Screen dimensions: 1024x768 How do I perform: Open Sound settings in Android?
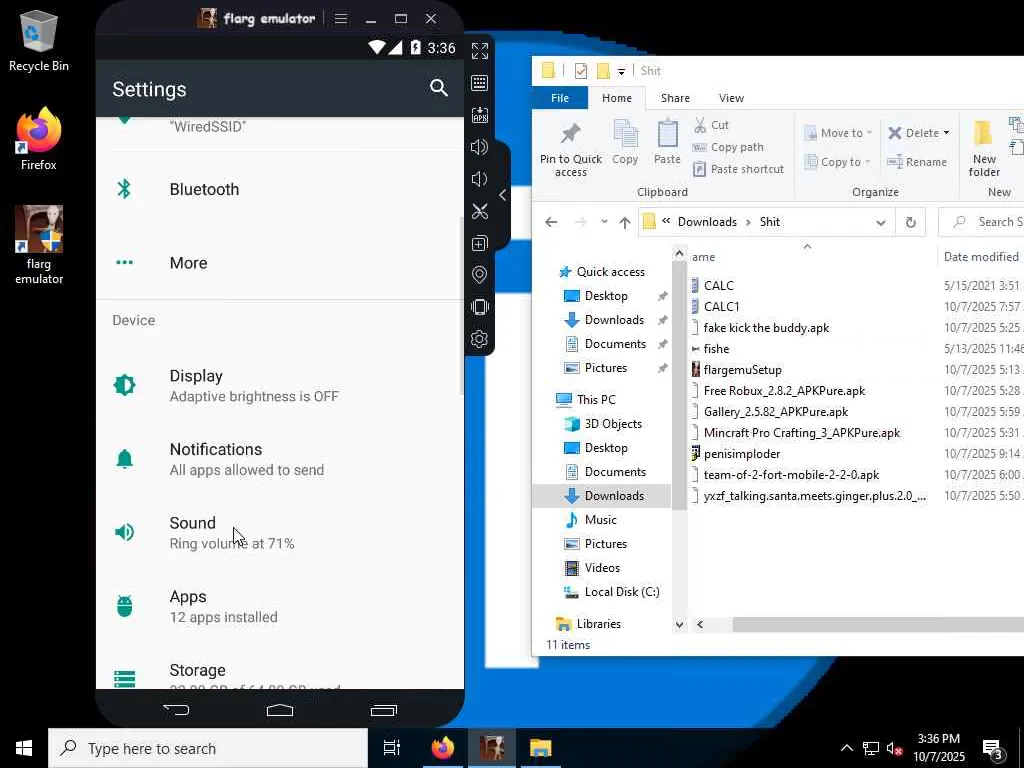(280, 532)
